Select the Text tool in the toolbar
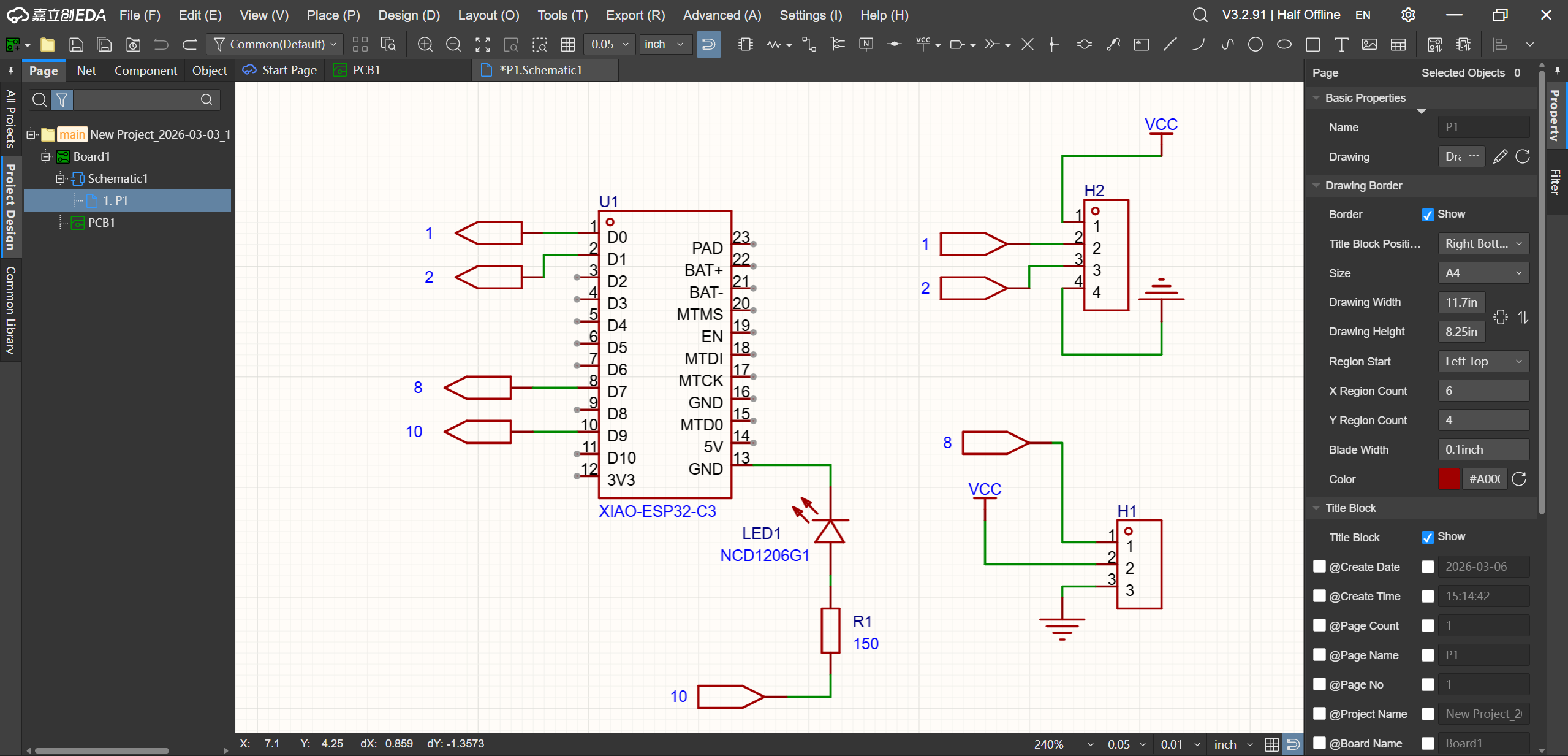The image size is (1568, 756). click(x=1341, y=44)
